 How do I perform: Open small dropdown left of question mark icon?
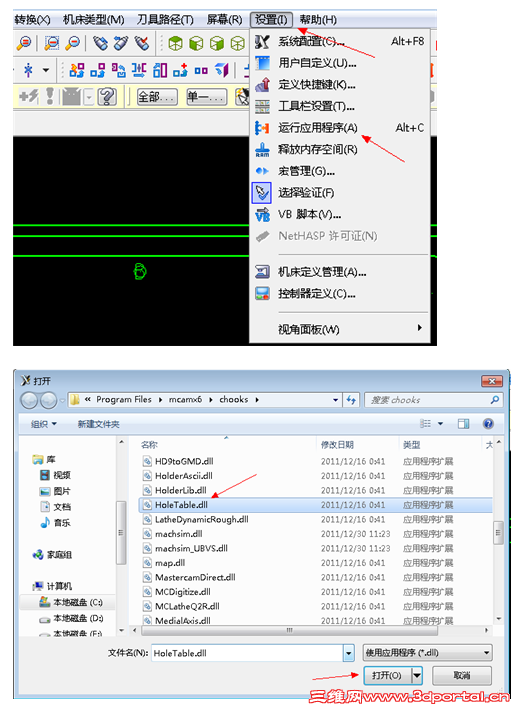point(88,96)
